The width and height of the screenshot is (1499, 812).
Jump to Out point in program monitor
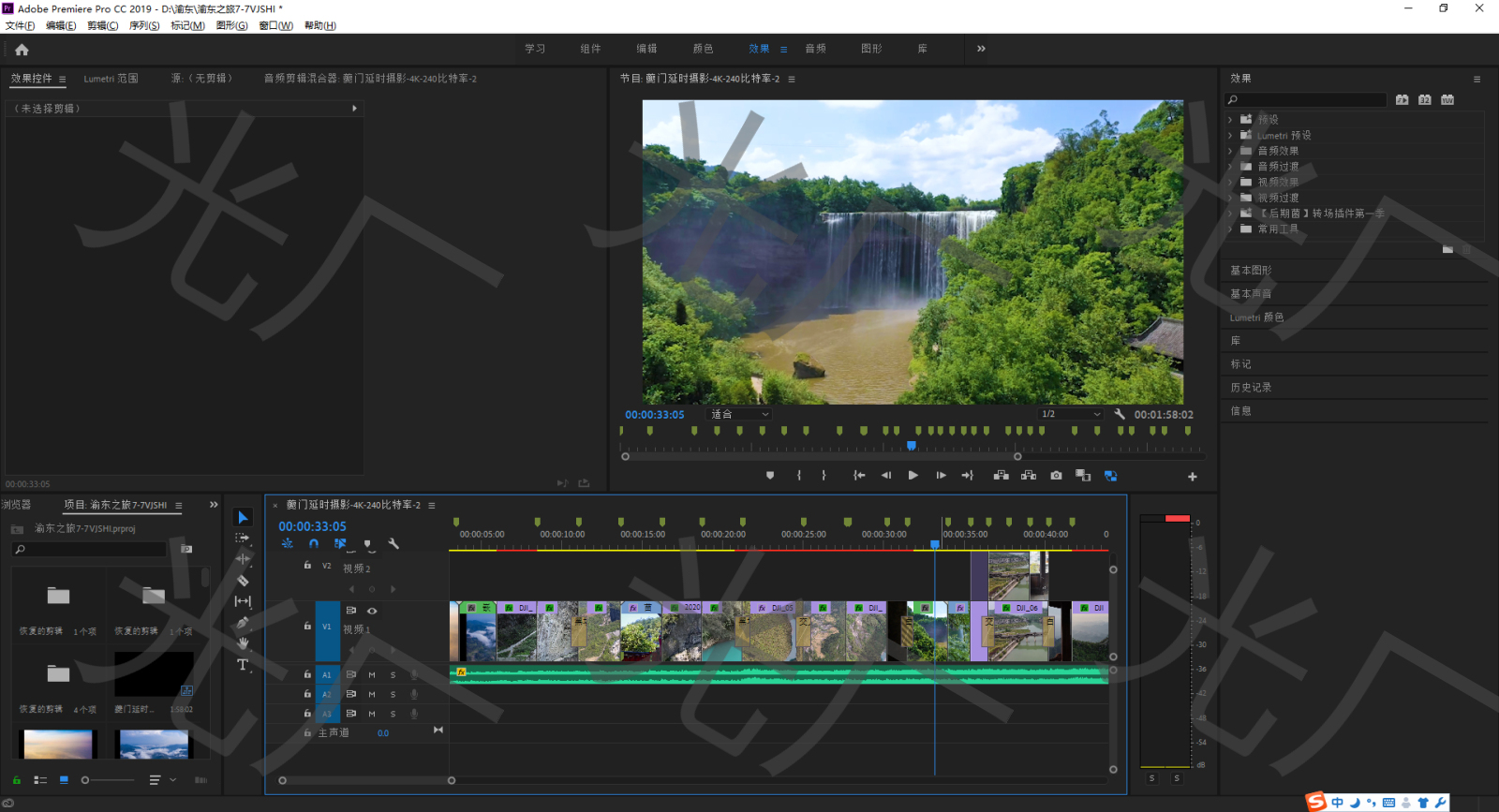(x=968, y=476)
